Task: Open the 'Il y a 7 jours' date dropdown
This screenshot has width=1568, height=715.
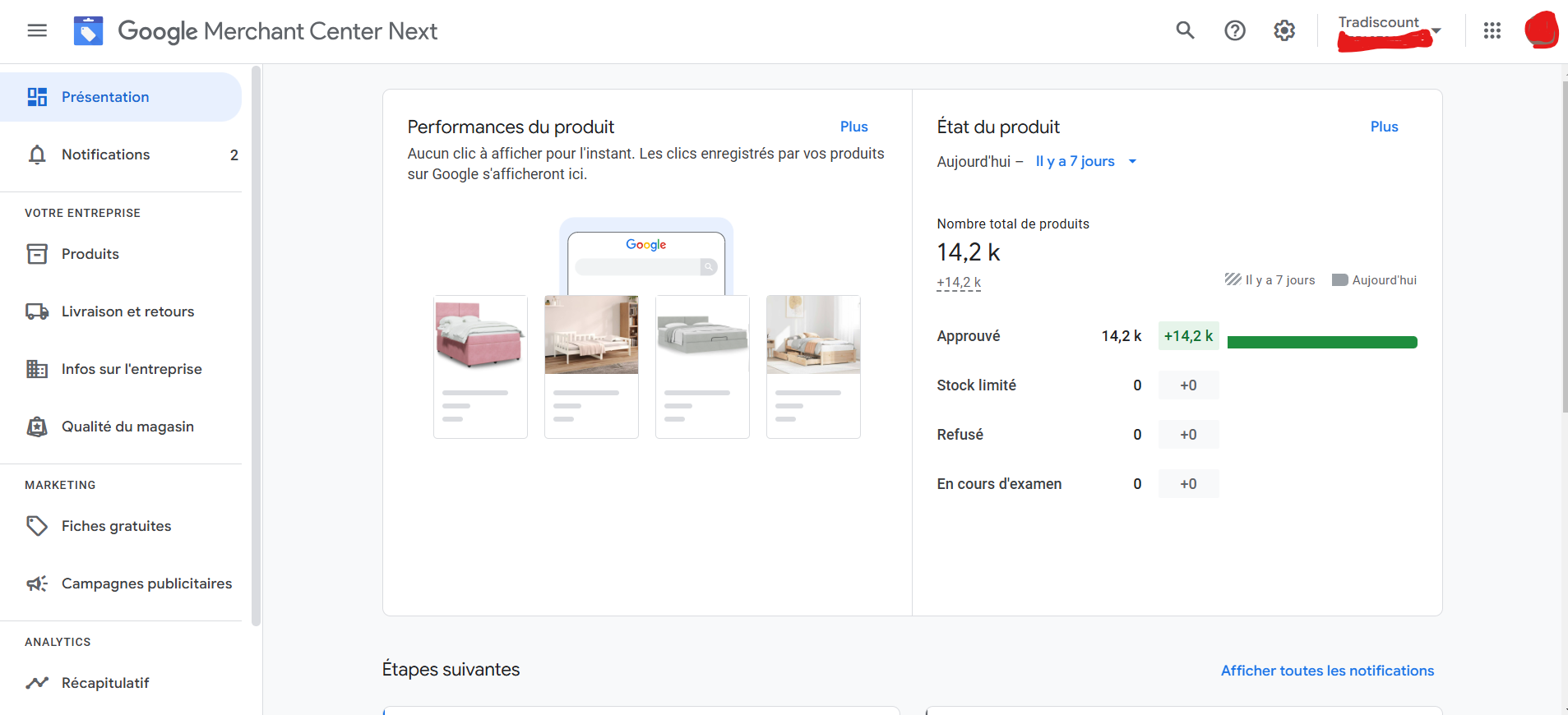Action: tap(1085, 161)
